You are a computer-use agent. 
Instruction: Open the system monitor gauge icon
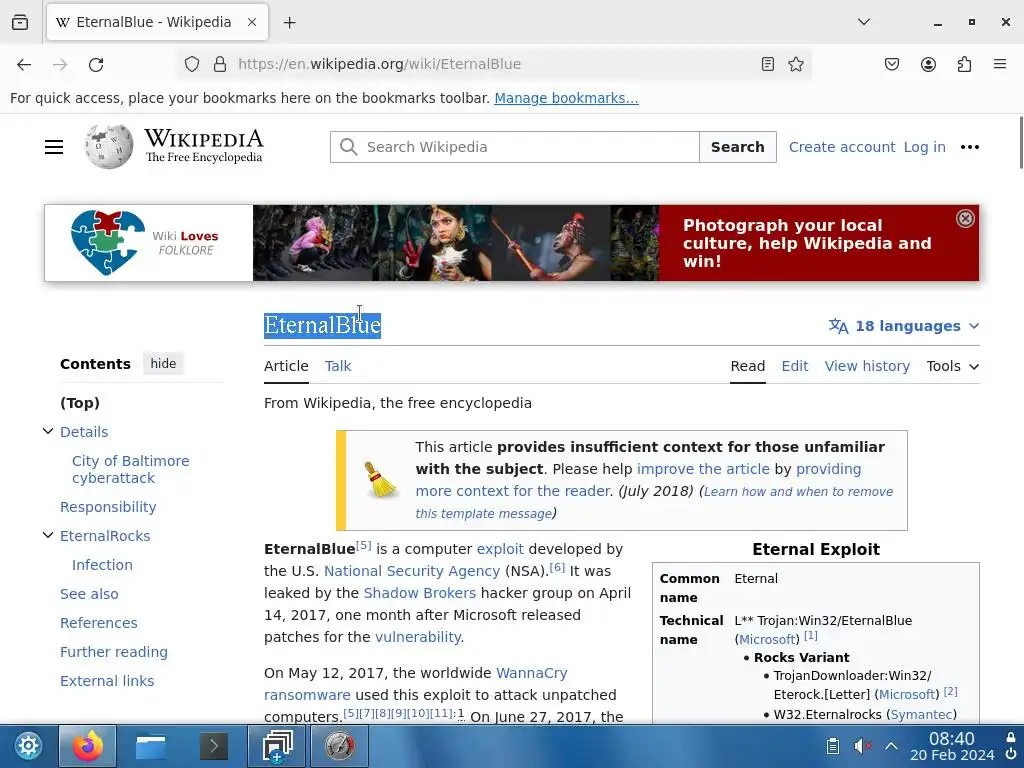(340, 746)
